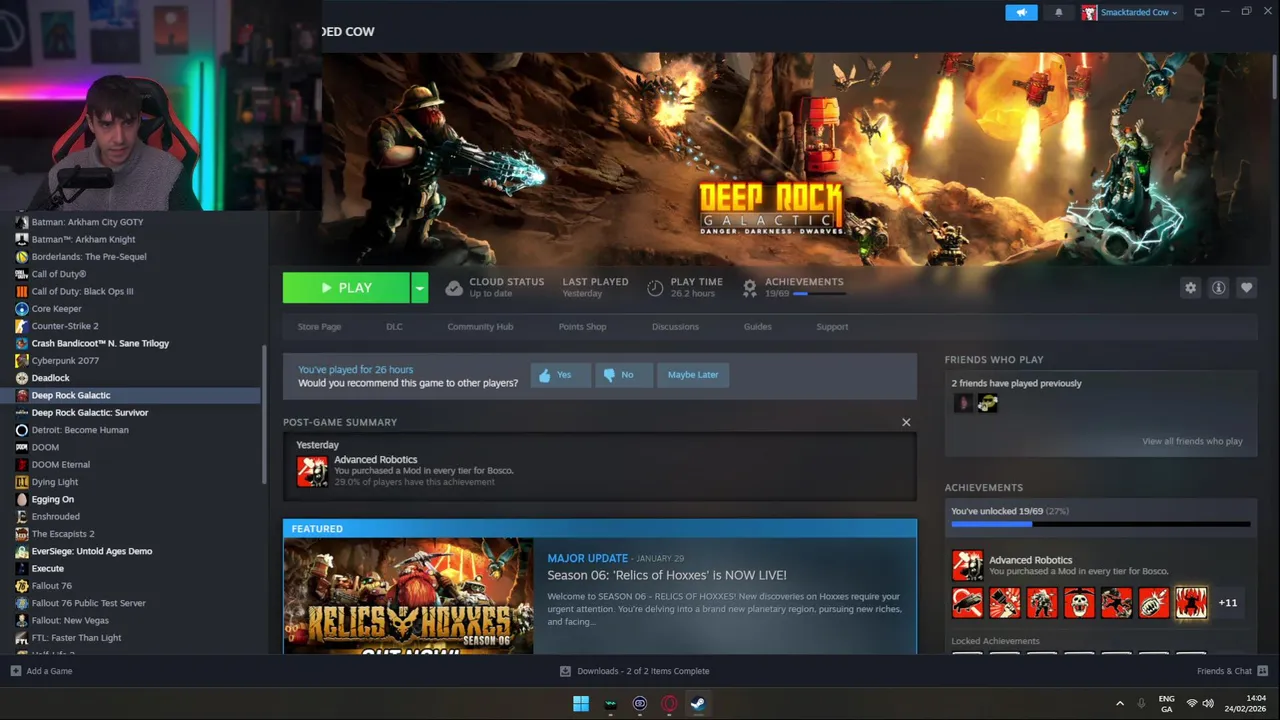This screenshot has width=1280, height=720.
Task: Open the notifications bell icon
Action: point(1059,12)
